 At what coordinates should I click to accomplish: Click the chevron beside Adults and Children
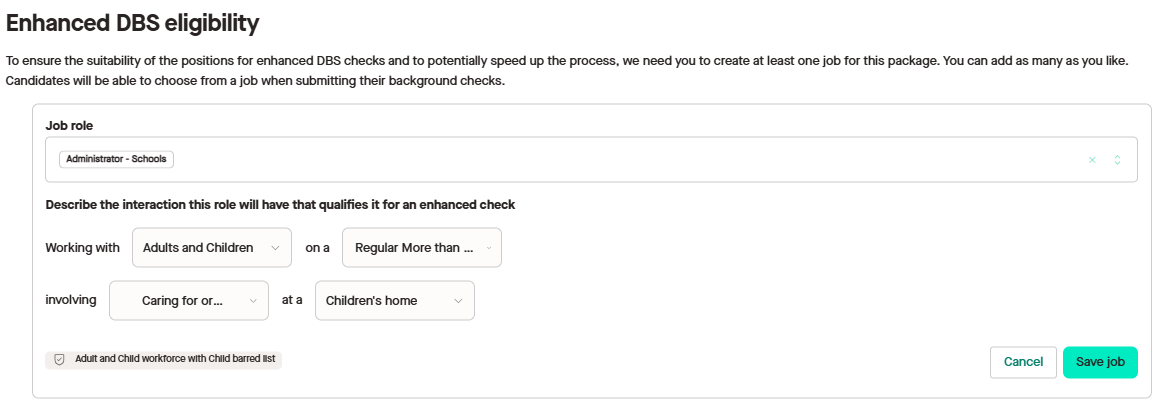[275, 248]
